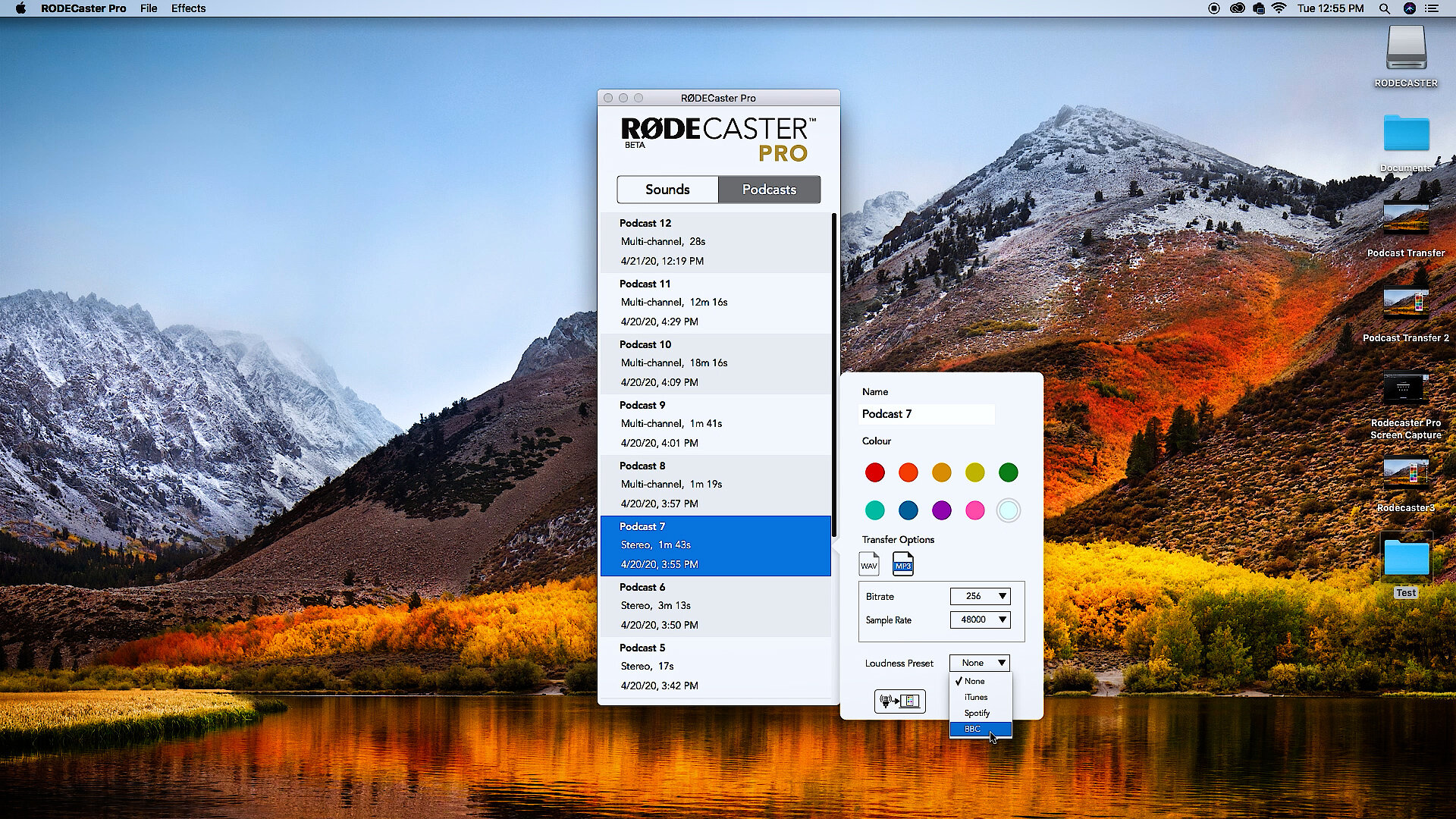Switch to Podcasts tab
Image resolution: width=1456 pixels, height=819 pixels.
(x=769, y=190)
